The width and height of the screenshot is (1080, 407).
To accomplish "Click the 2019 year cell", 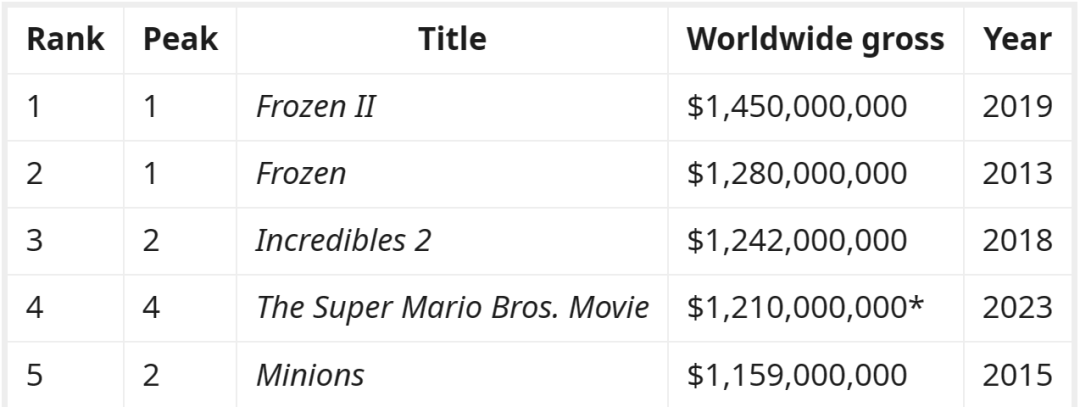I will [x=1017, y=107].
